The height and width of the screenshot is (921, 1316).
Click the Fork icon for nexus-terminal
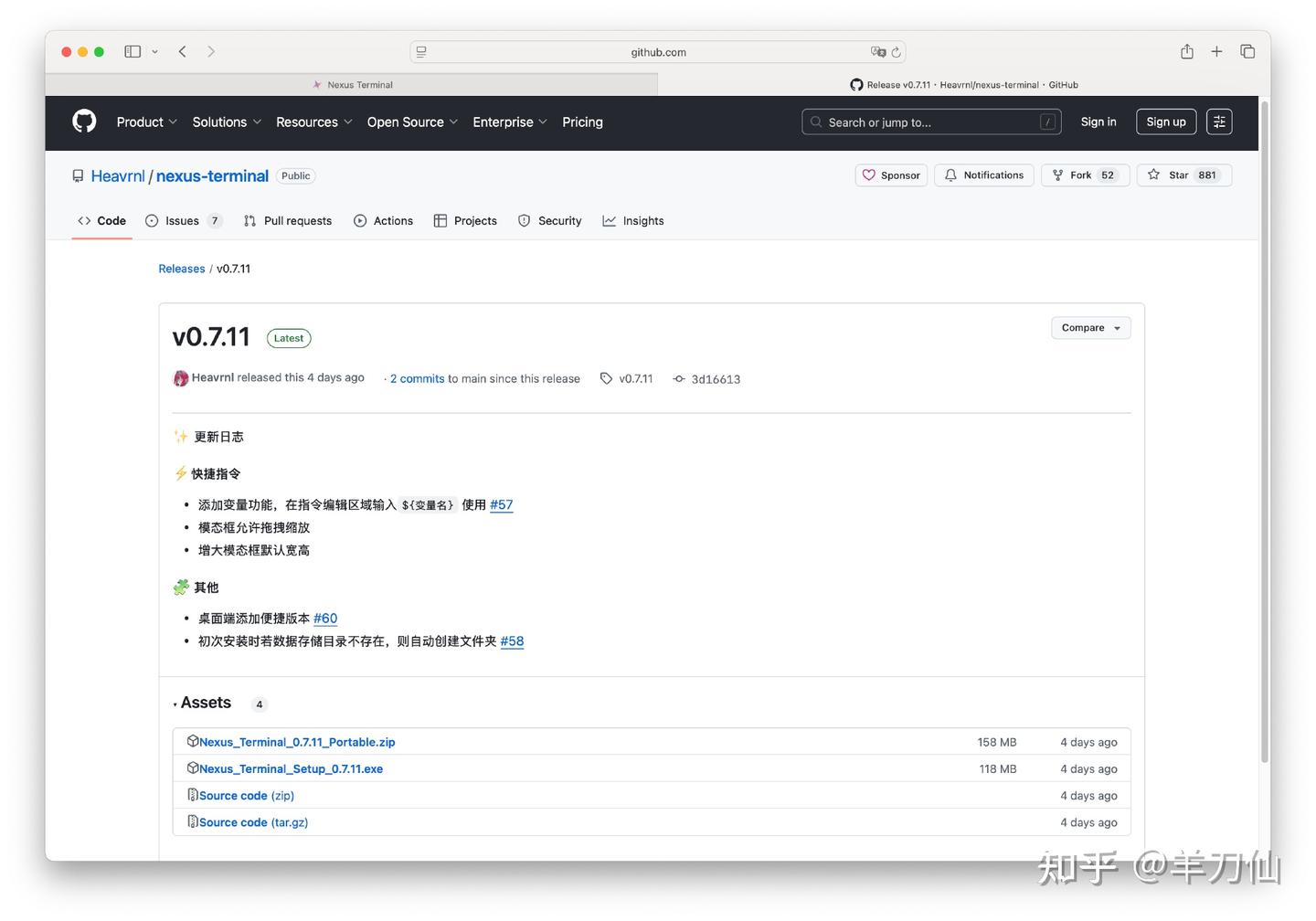coord(1057,175)
